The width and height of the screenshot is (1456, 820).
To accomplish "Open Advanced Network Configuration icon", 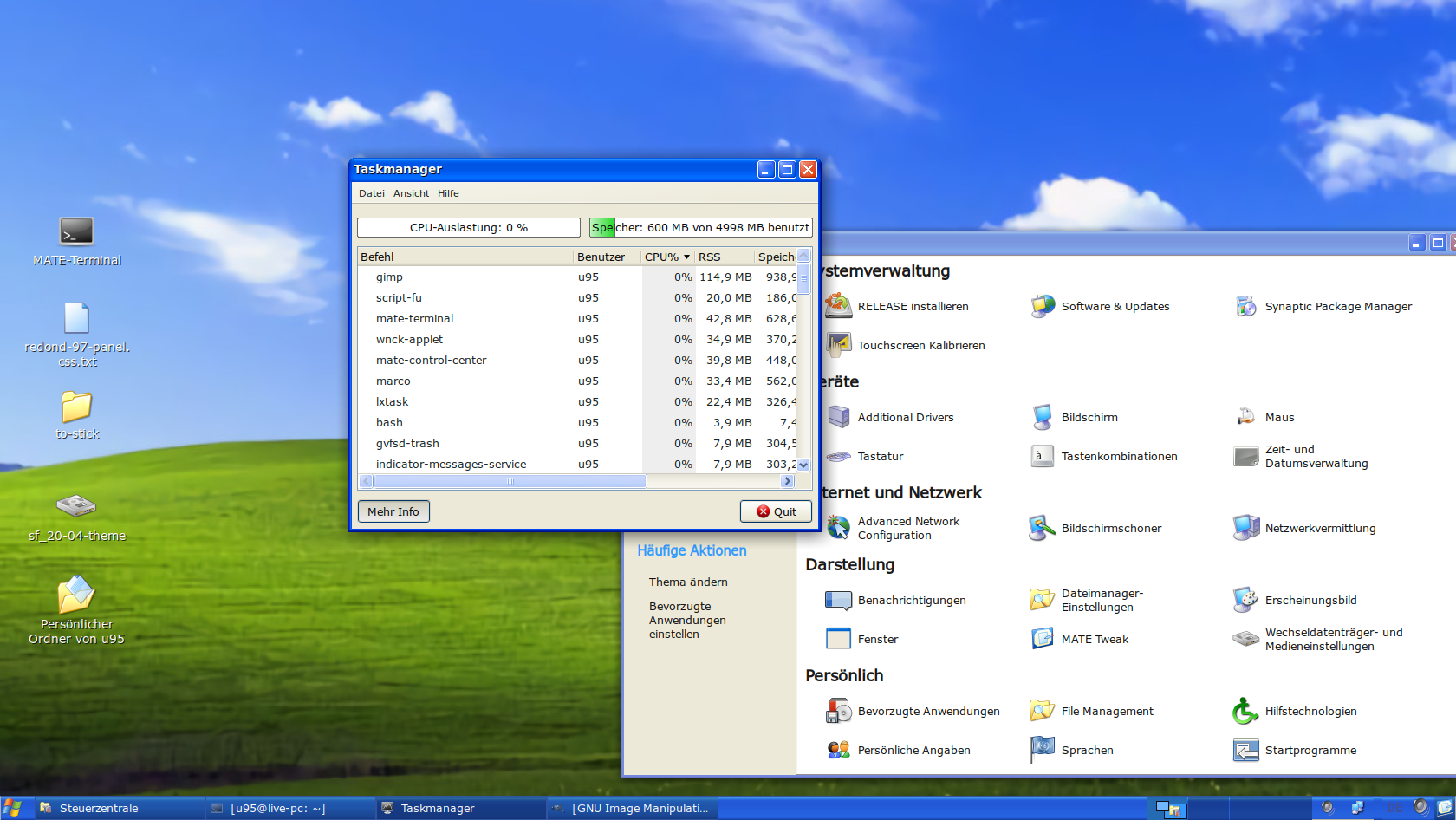I will click(x=838, y=528).
